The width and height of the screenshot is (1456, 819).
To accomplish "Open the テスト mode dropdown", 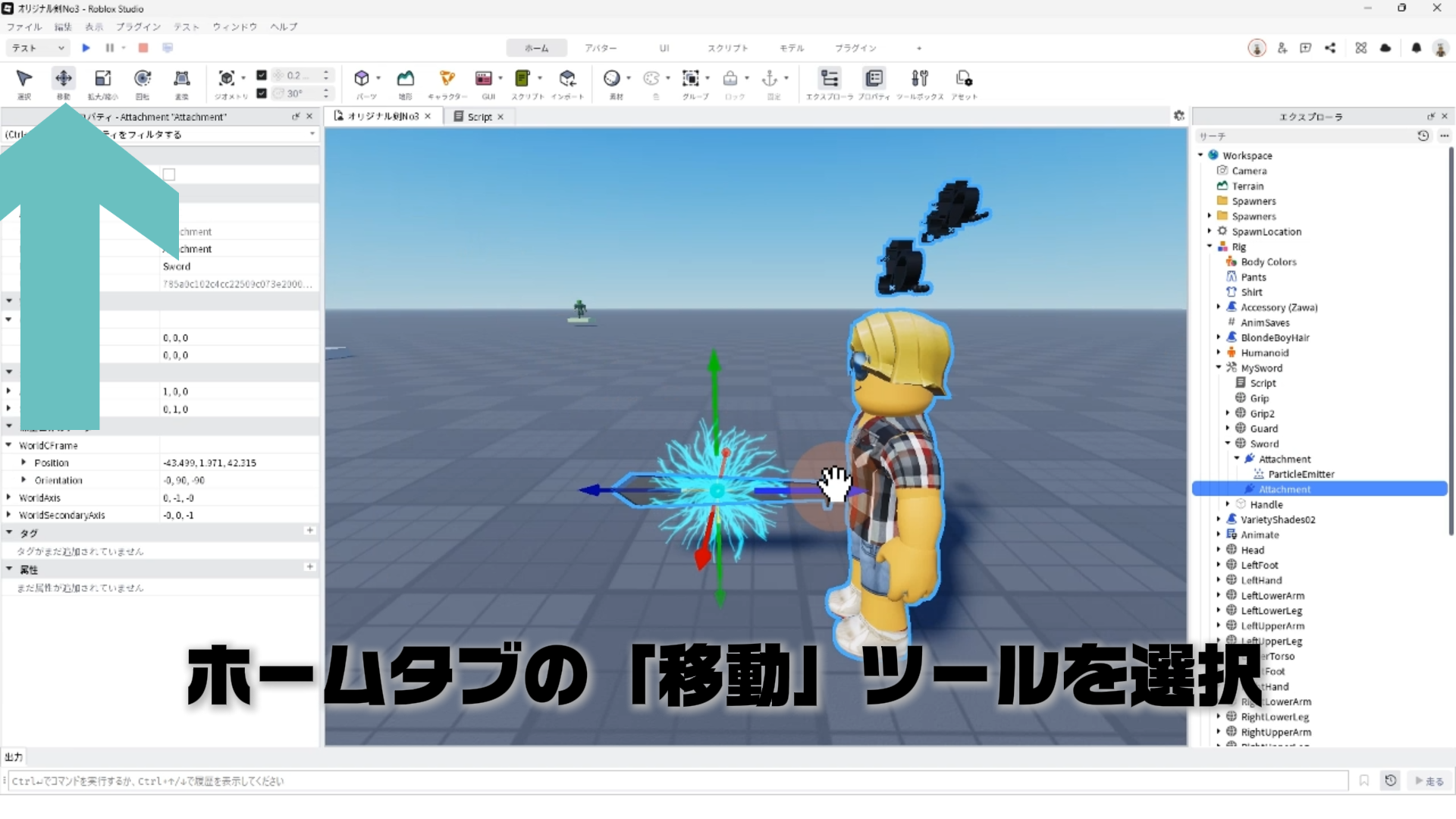I will 38,48.
